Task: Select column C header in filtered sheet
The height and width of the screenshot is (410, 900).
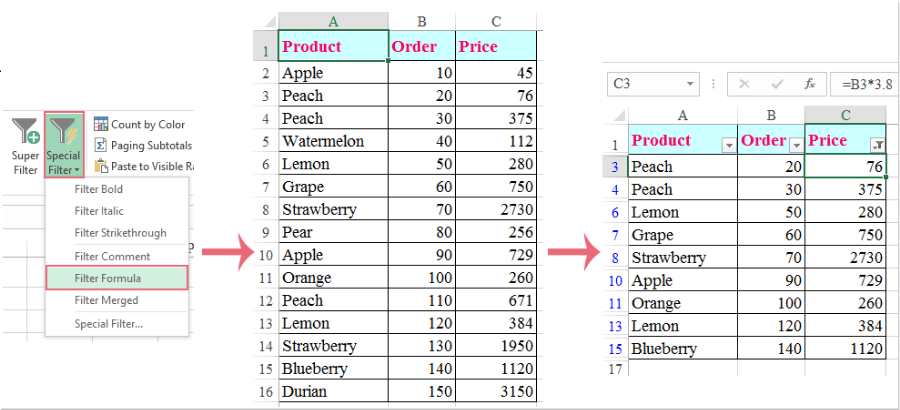Action: 845,115
